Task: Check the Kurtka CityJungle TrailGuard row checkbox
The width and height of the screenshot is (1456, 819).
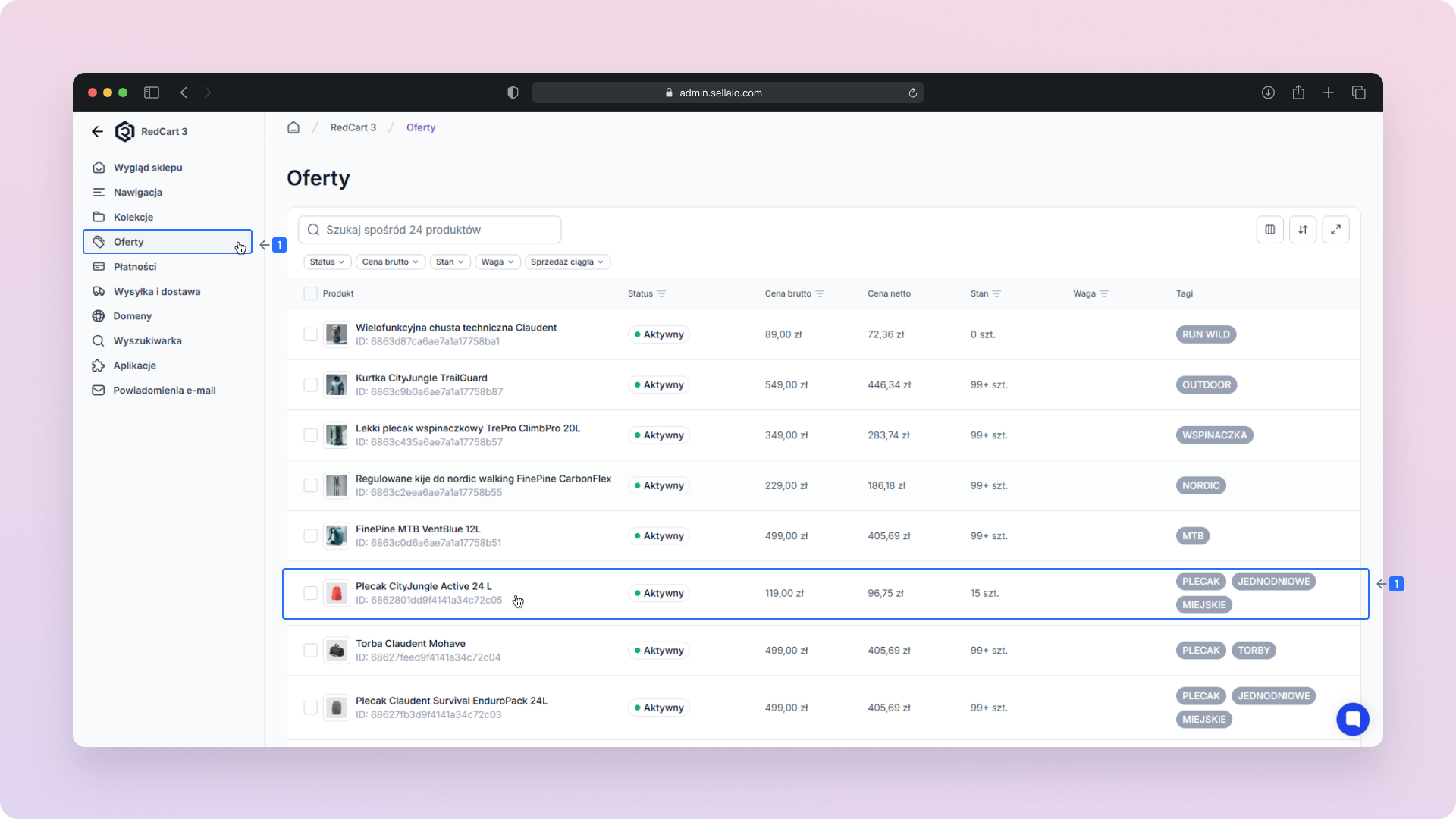Action: pos(310,384)
